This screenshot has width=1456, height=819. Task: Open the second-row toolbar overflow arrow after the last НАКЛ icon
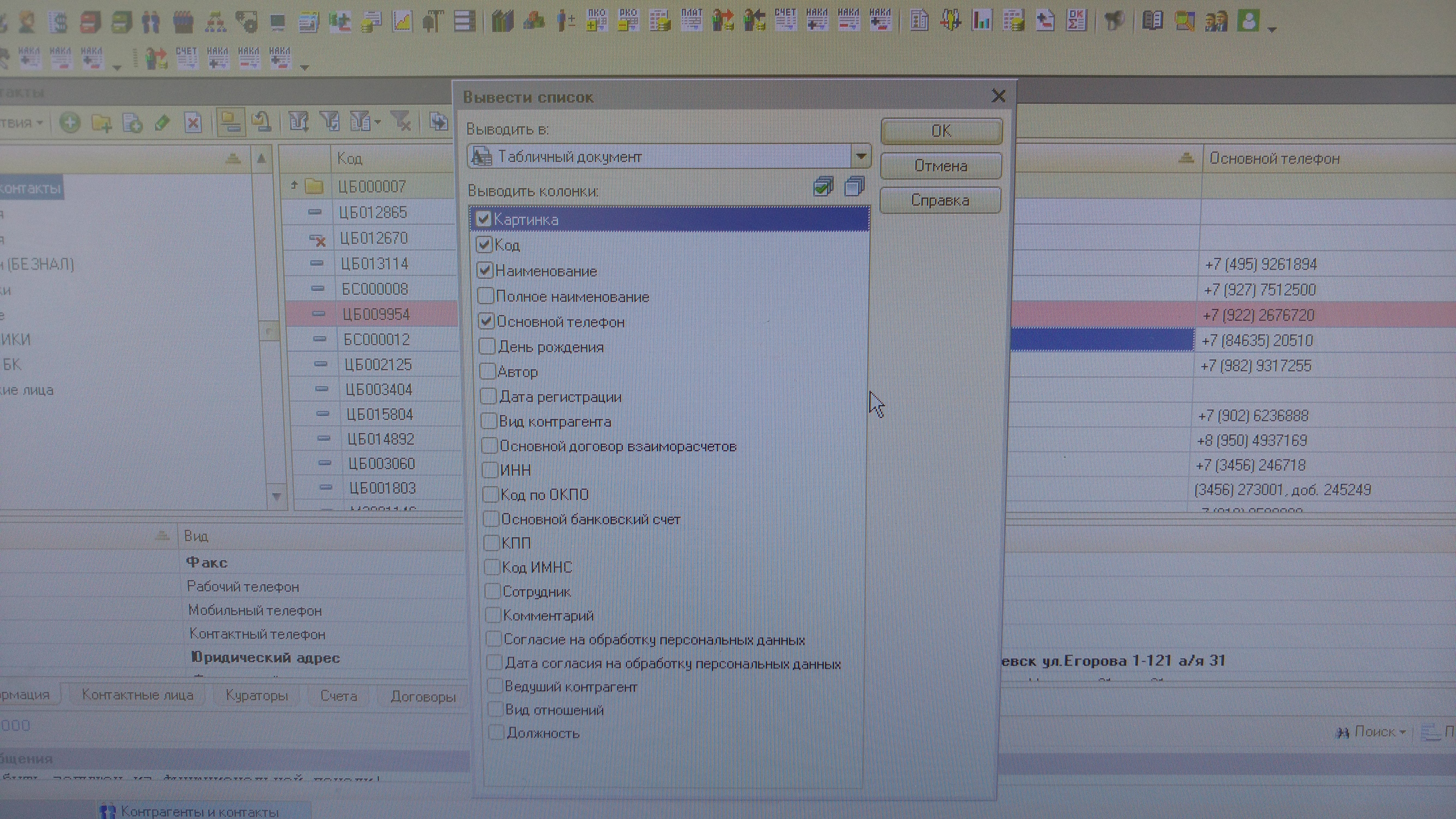304,67
